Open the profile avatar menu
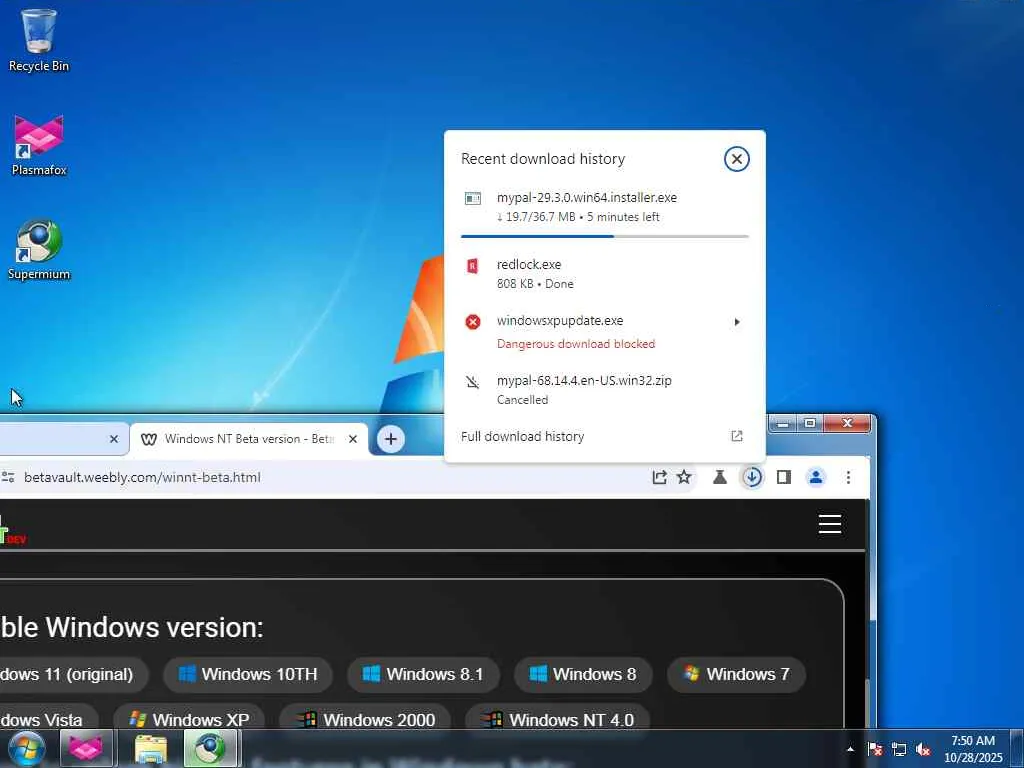Image resolution: width=1024 pixels, height=768 pixels. tap(816, 477)
